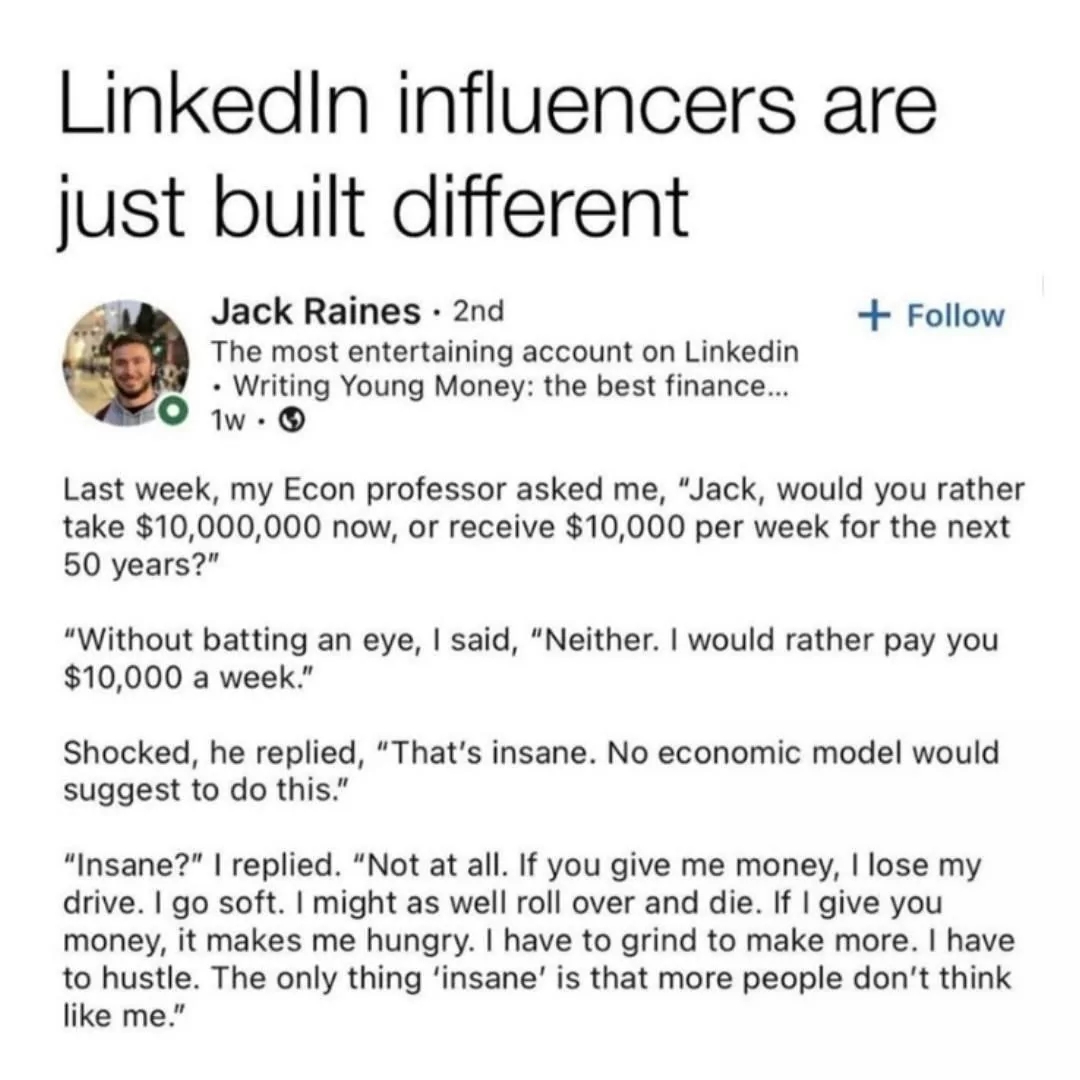This screenshot has height=1080, width=1080.
Task: Select the paragraph starting 'Shocked, he replied'
Action: [531, 771]
